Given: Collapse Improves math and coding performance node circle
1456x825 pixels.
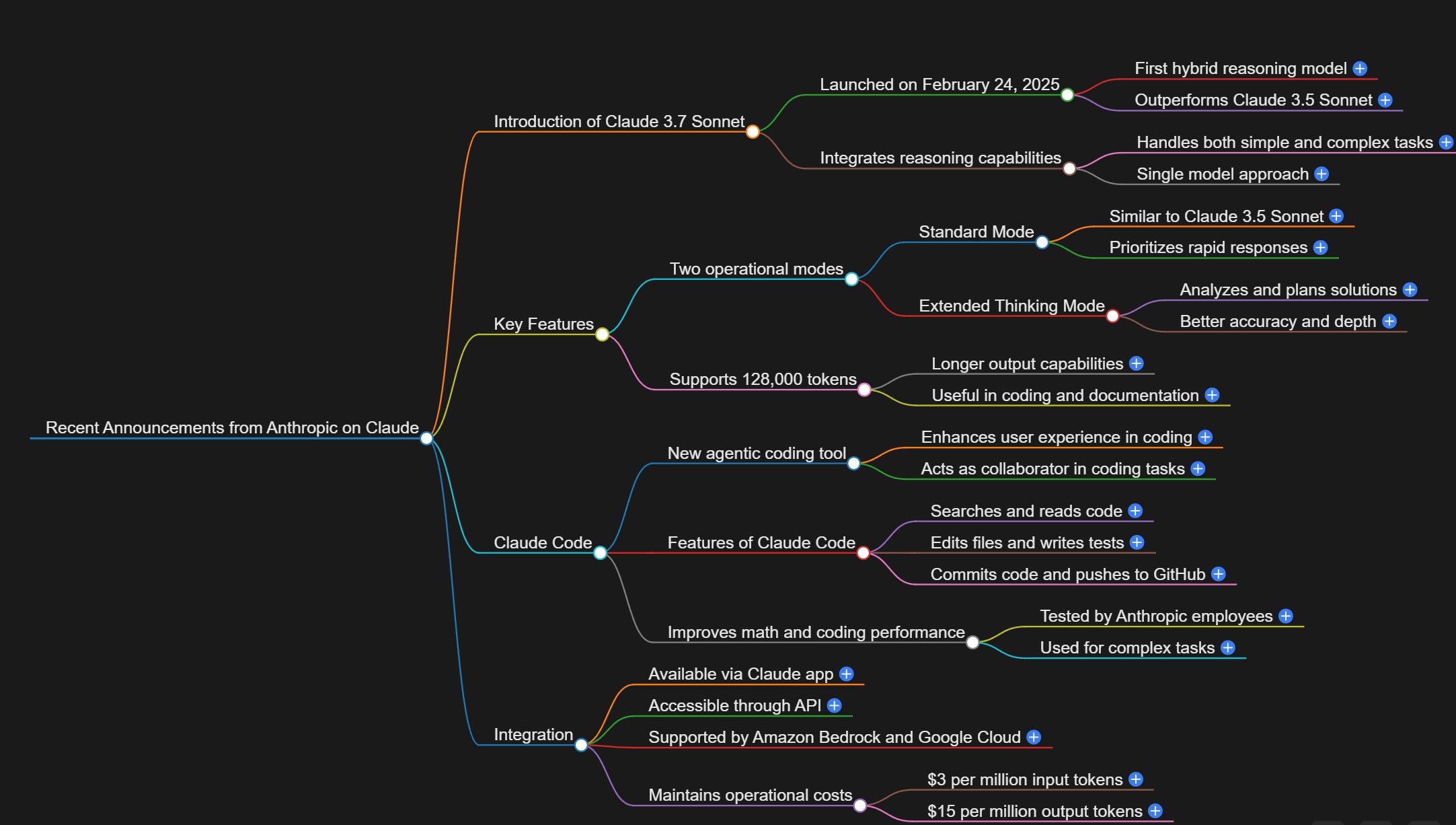Looking at the screenshot, I should pyautogui.click(x=972, y=643).
